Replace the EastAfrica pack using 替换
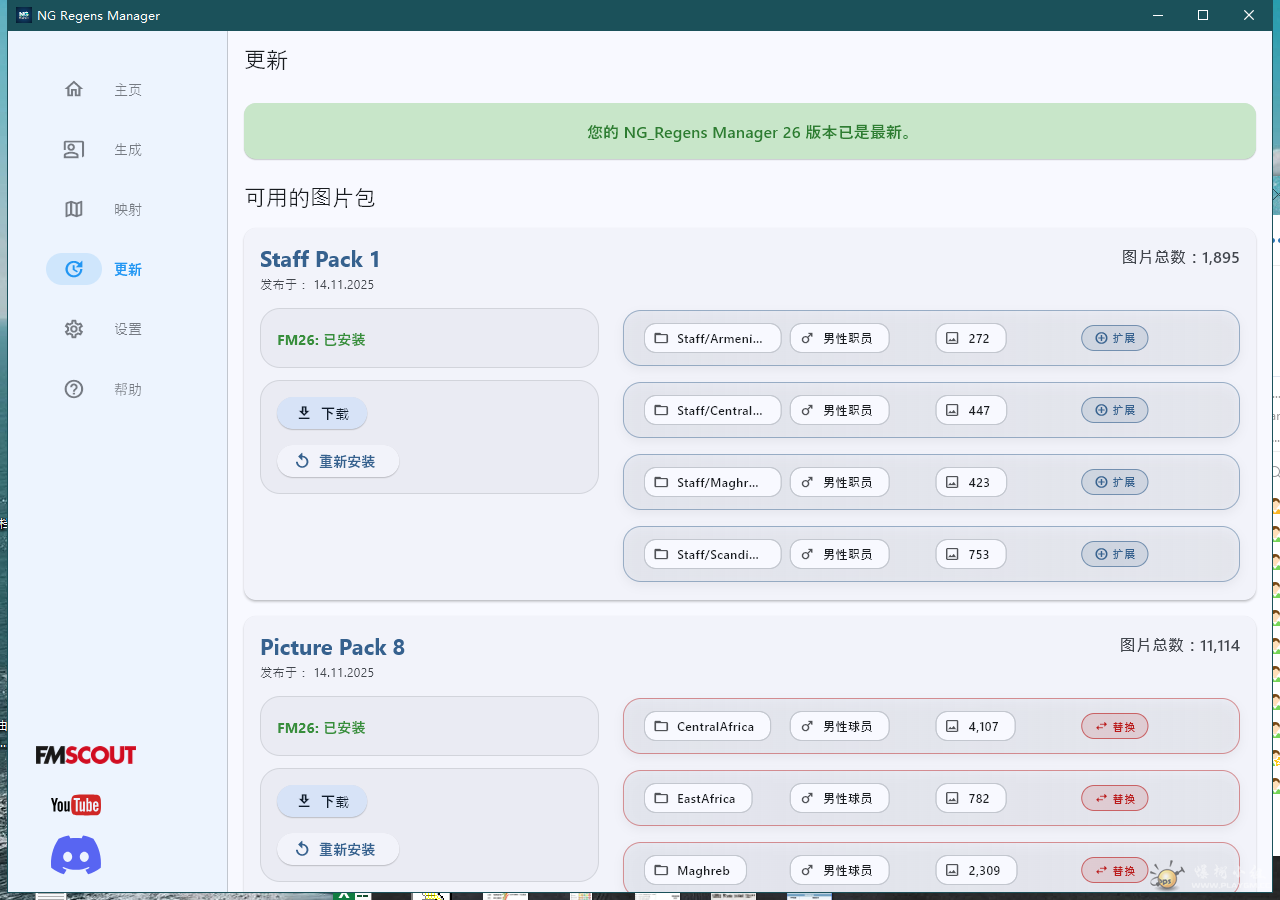Image resolution: width=1280 pixels, height=900 pixels. [x=1114, y=798]
